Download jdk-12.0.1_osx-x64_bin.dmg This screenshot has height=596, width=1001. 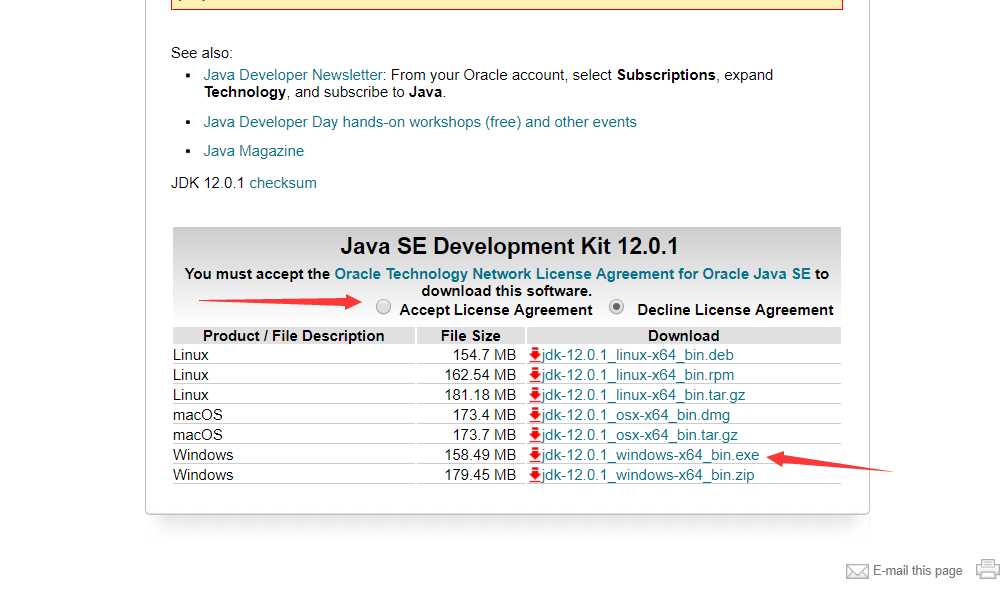[x=635, y=415]
